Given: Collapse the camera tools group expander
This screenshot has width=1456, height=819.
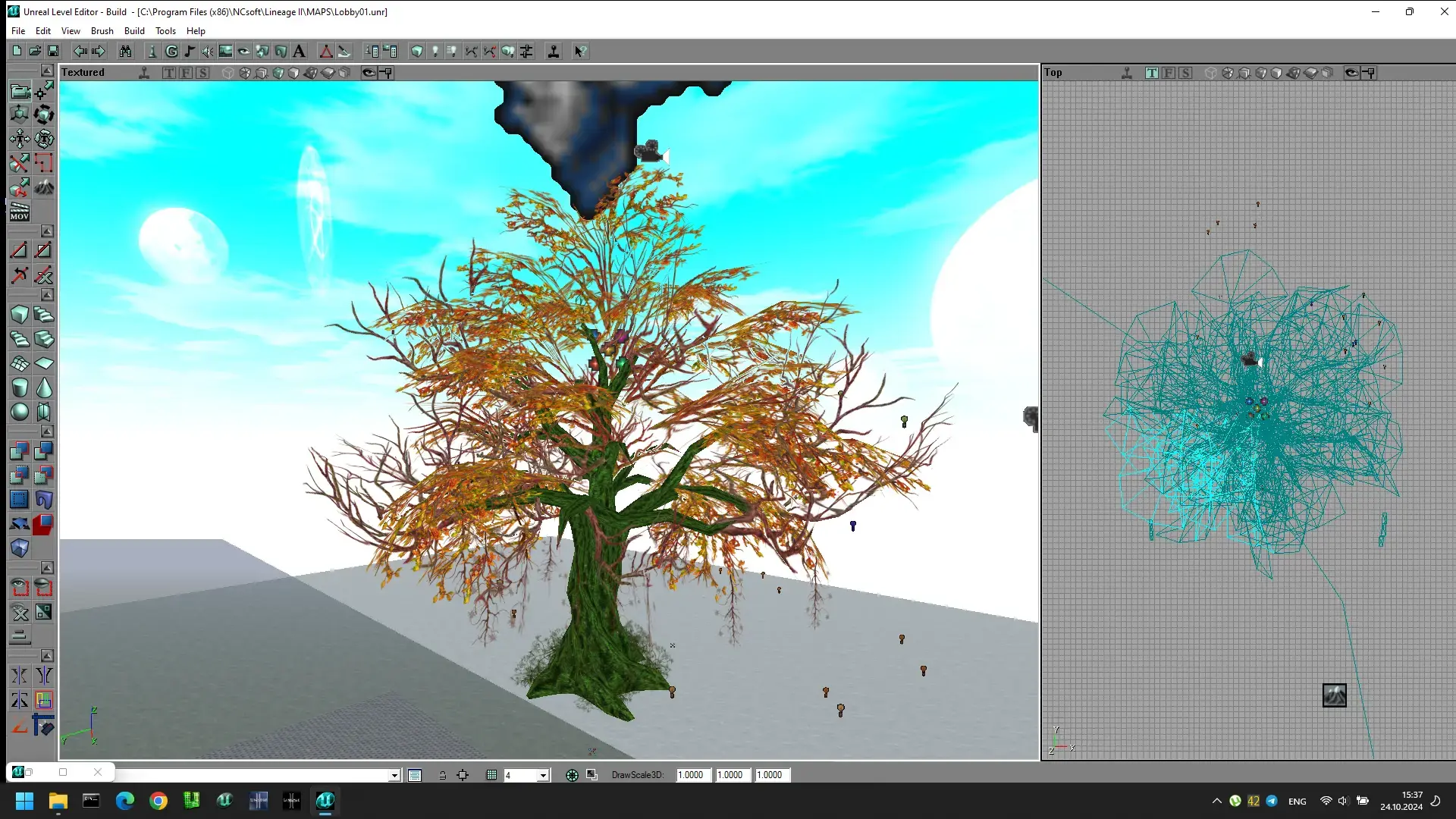Looking at the screenshot, I should pyautogui.click(x=47, y=71).
